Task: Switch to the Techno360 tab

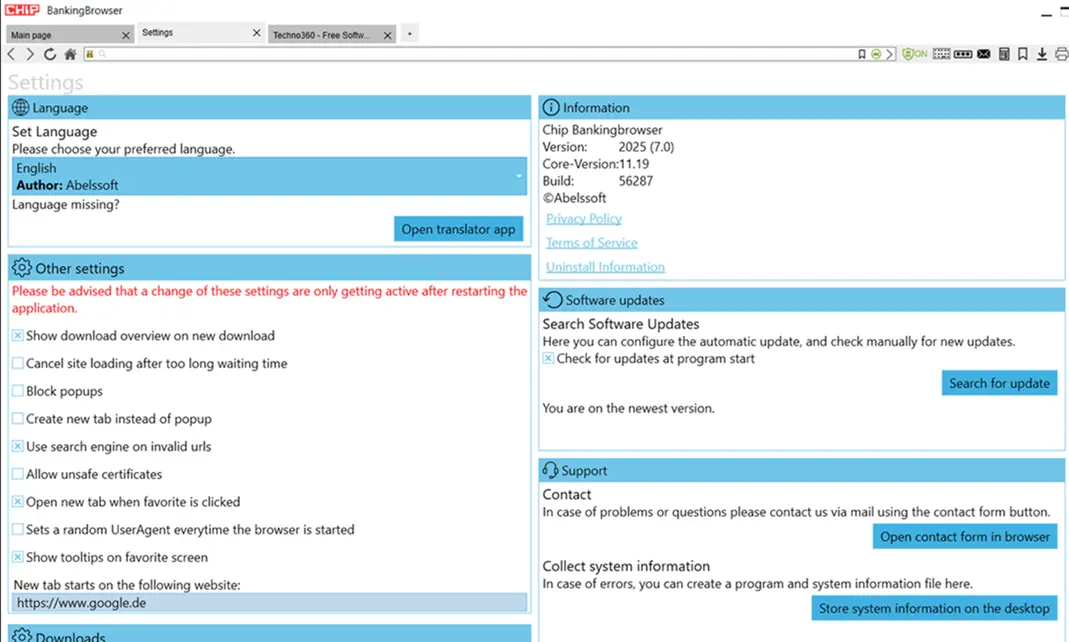Action: point(322,35)
